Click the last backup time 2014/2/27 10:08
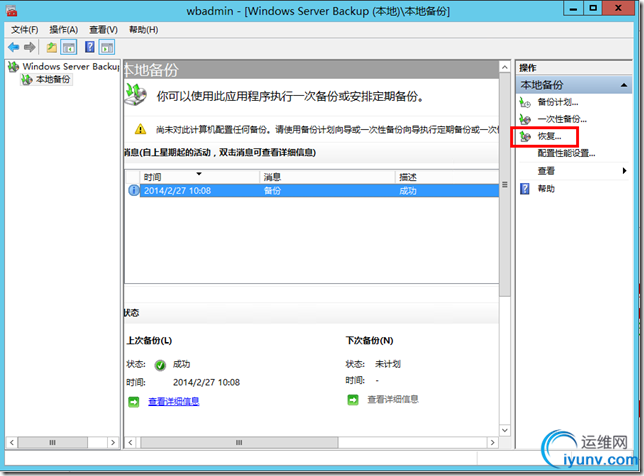 pyautogui.click(x=207, y=382)
